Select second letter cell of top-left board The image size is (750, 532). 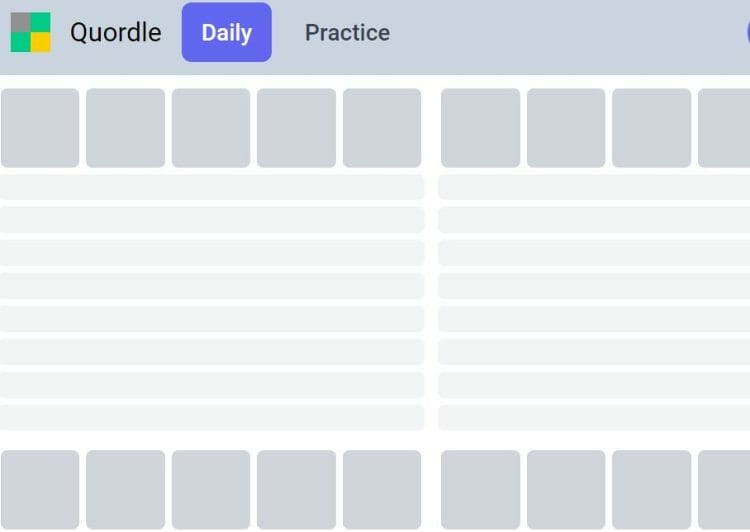[125, 128]
